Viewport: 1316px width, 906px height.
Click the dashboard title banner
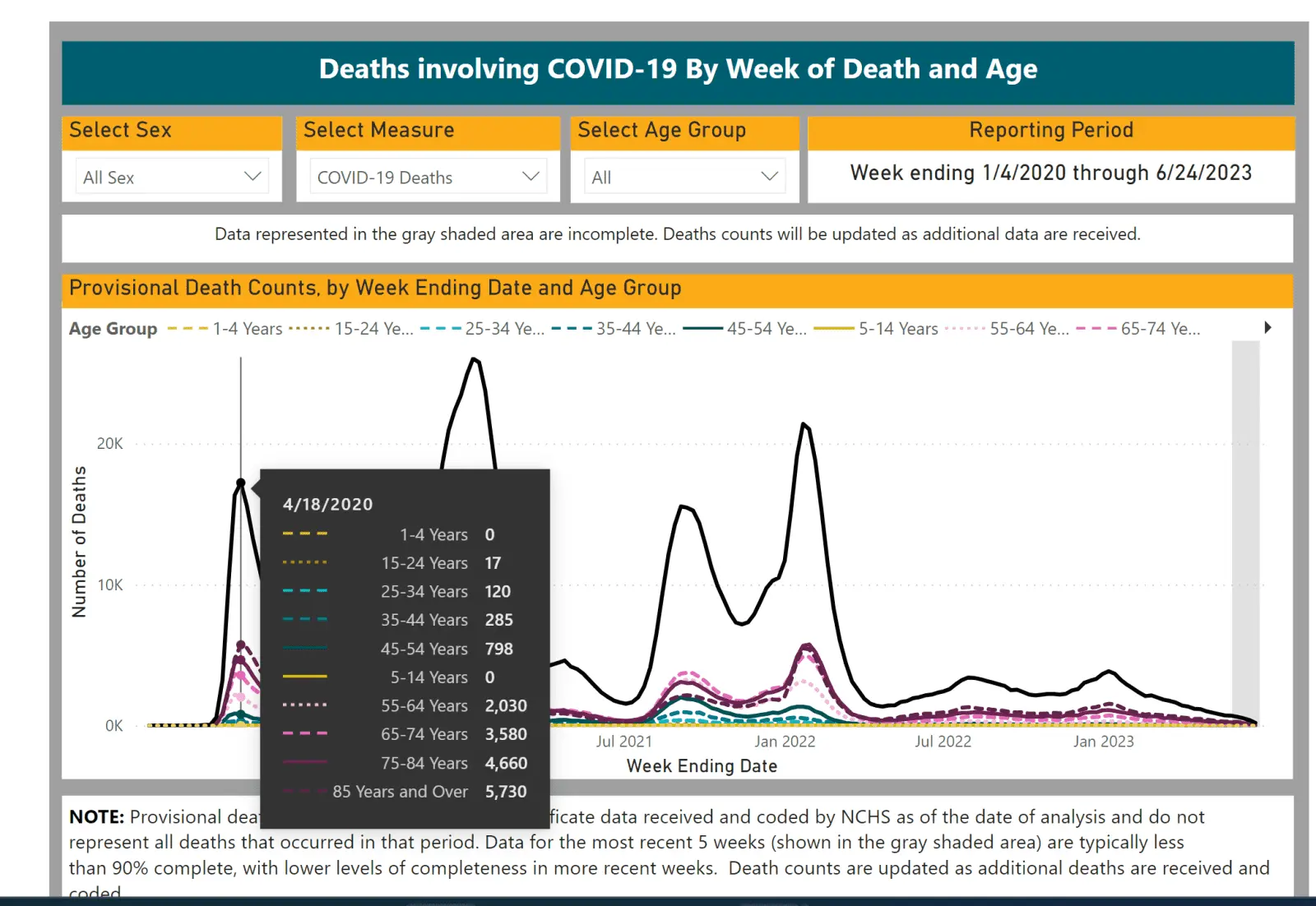[678, 70]
